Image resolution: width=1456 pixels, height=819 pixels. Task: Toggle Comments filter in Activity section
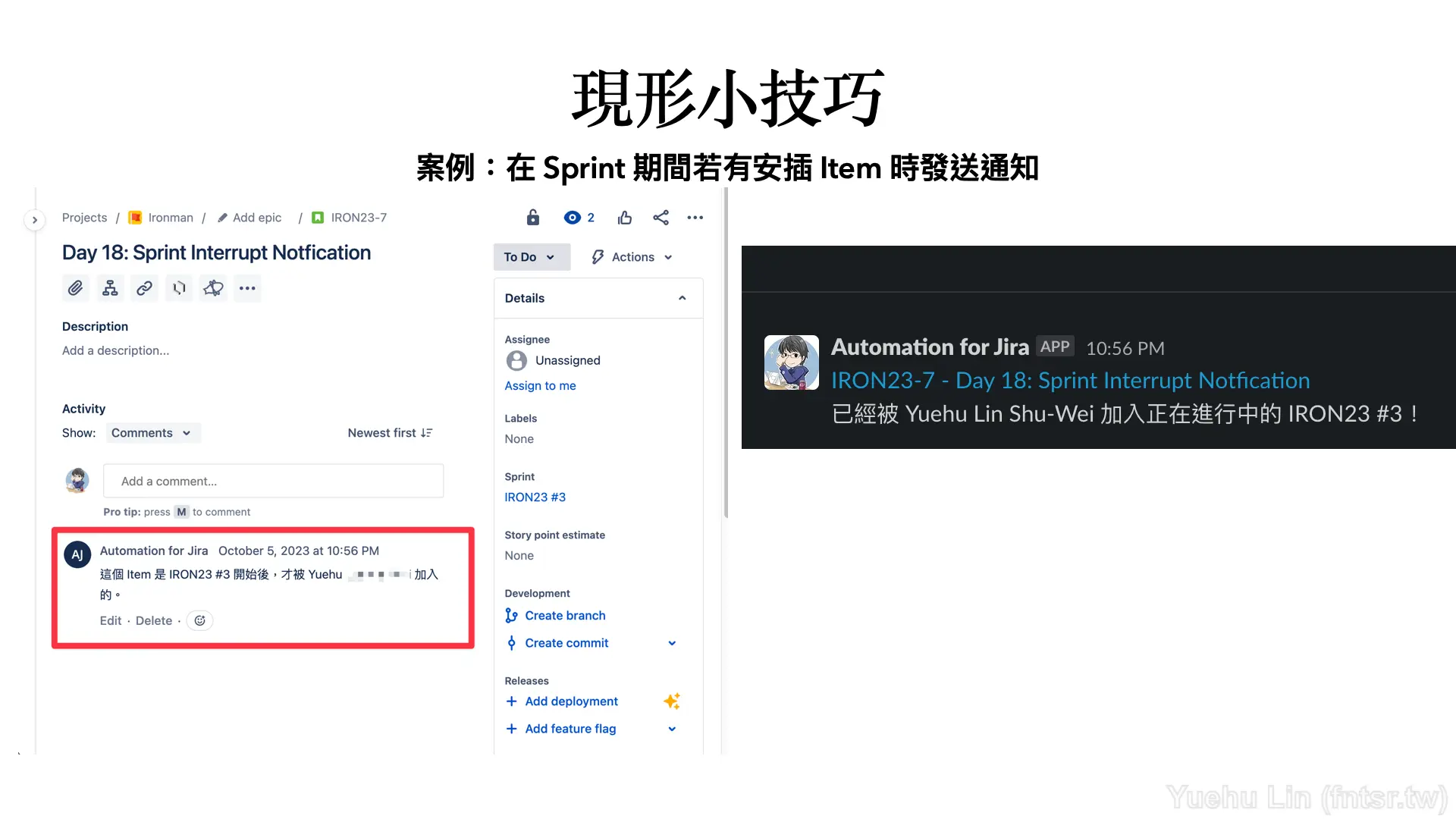[x=149, y=432]
